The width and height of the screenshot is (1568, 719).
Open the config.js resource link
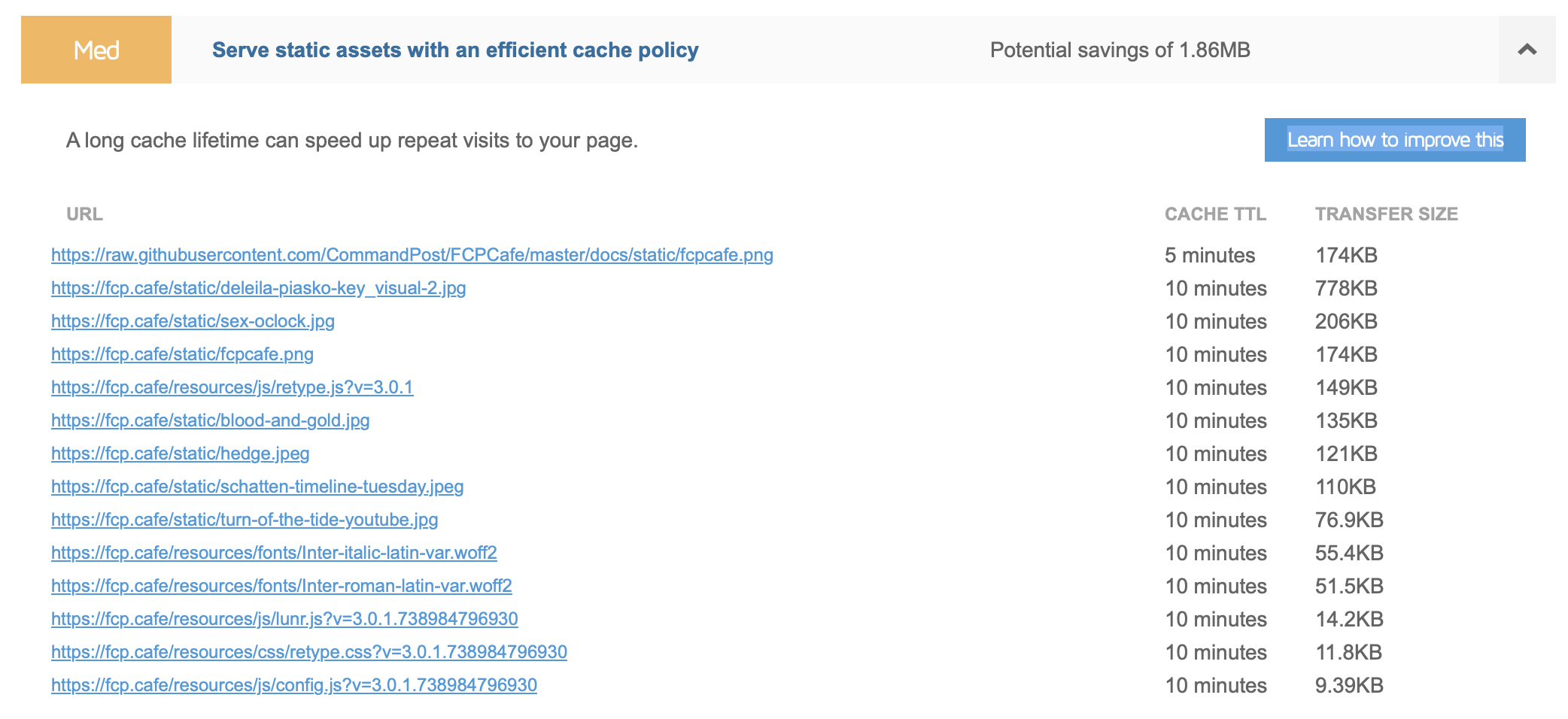click(x=293, y=685)
